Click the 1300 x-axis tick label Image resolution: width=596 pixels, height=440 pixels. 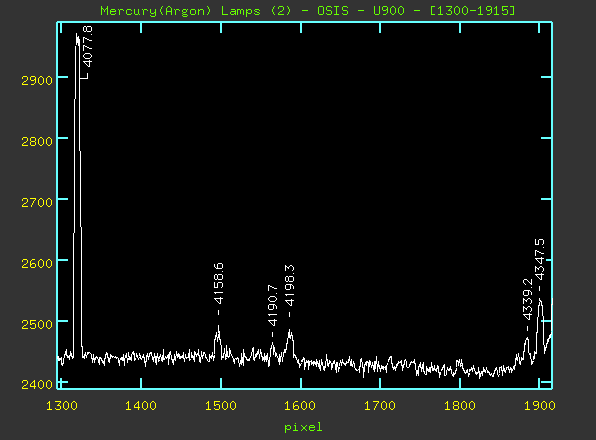(x=62, y=406)
